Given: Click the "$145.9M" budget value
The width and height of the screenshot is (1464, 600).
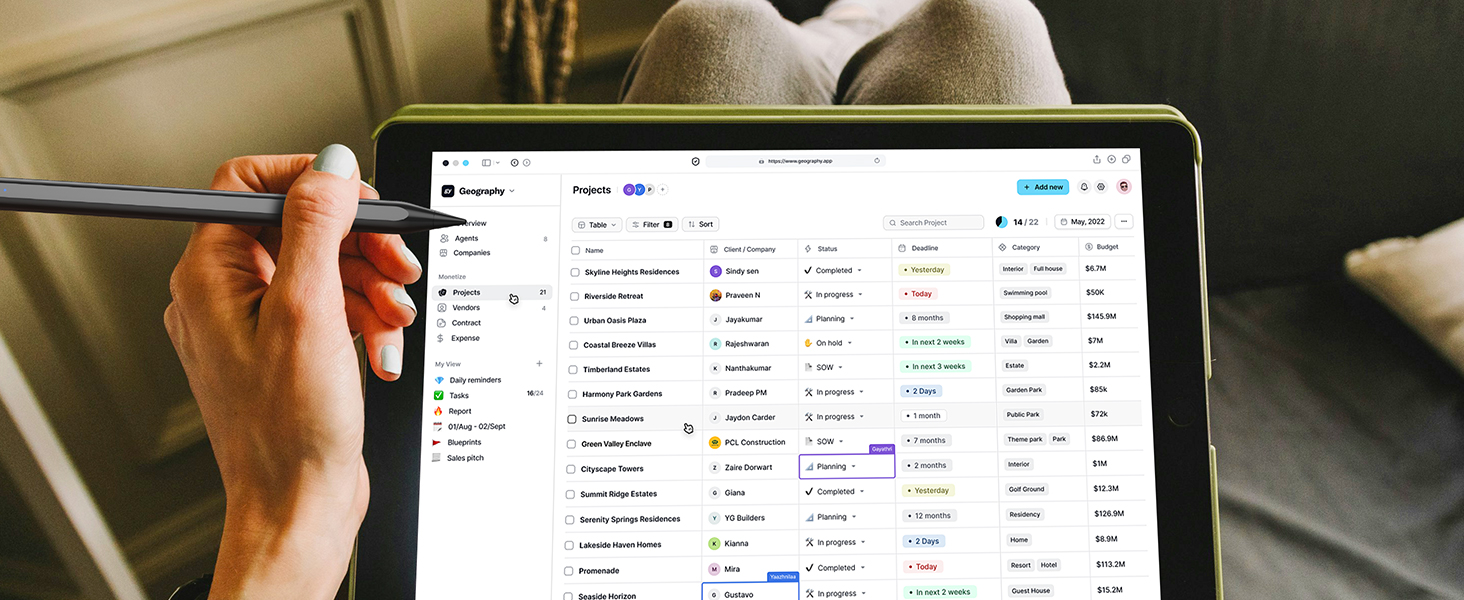Looking at the screenshot, I should 1101,316.
